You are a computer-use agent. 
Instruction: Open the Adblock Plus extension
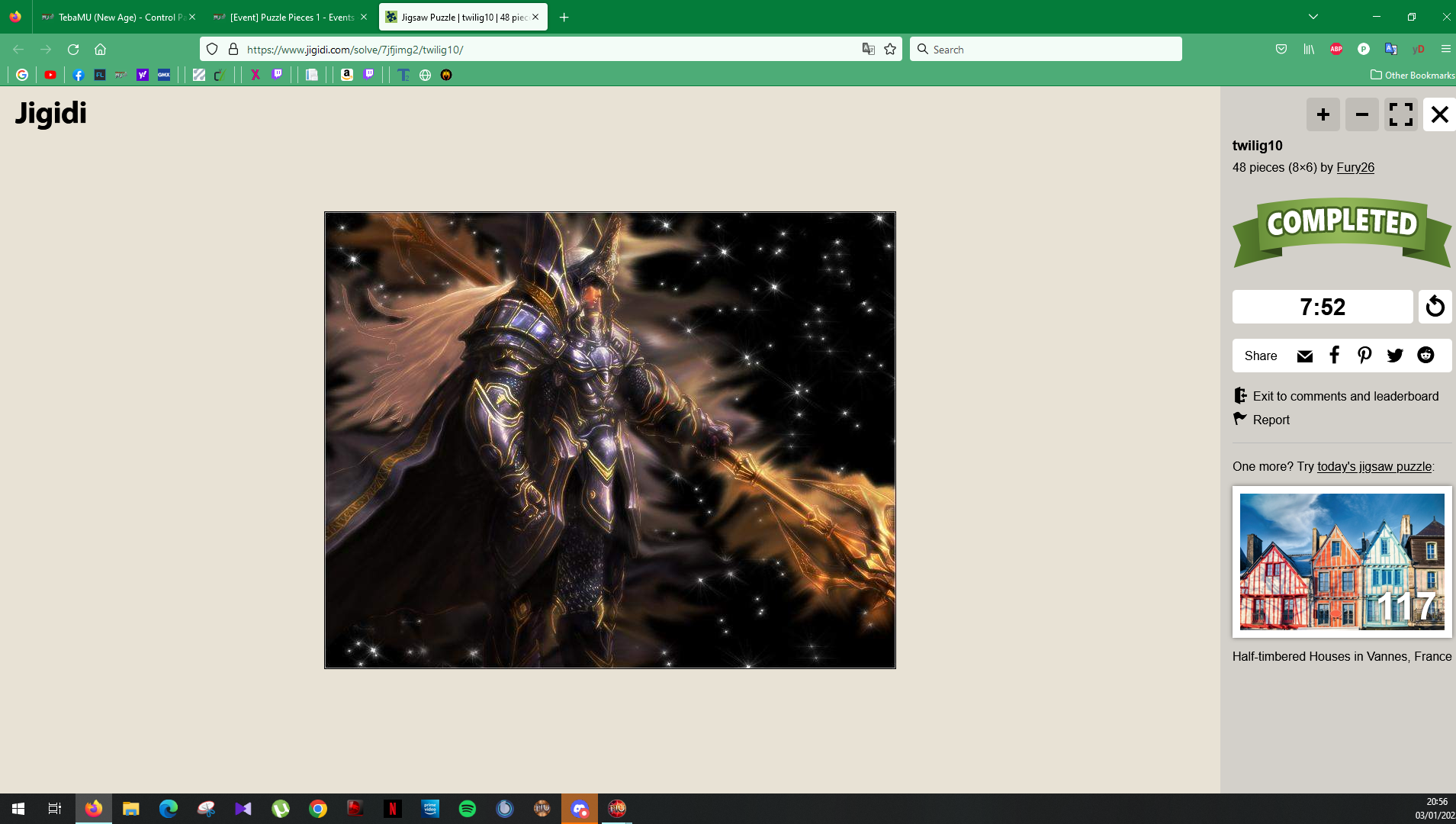point(1336,49)
